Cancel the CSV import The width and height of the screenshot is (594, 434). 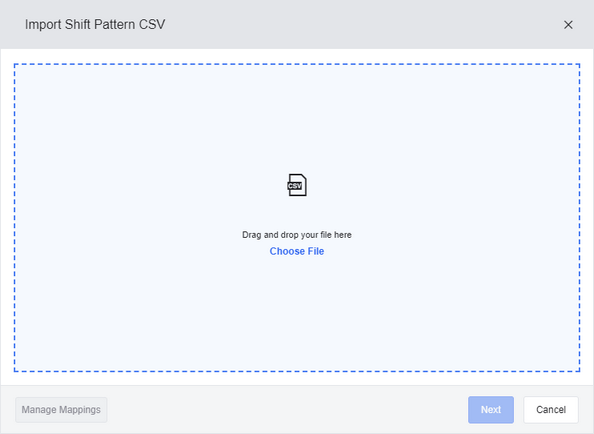tap(551, 409)
